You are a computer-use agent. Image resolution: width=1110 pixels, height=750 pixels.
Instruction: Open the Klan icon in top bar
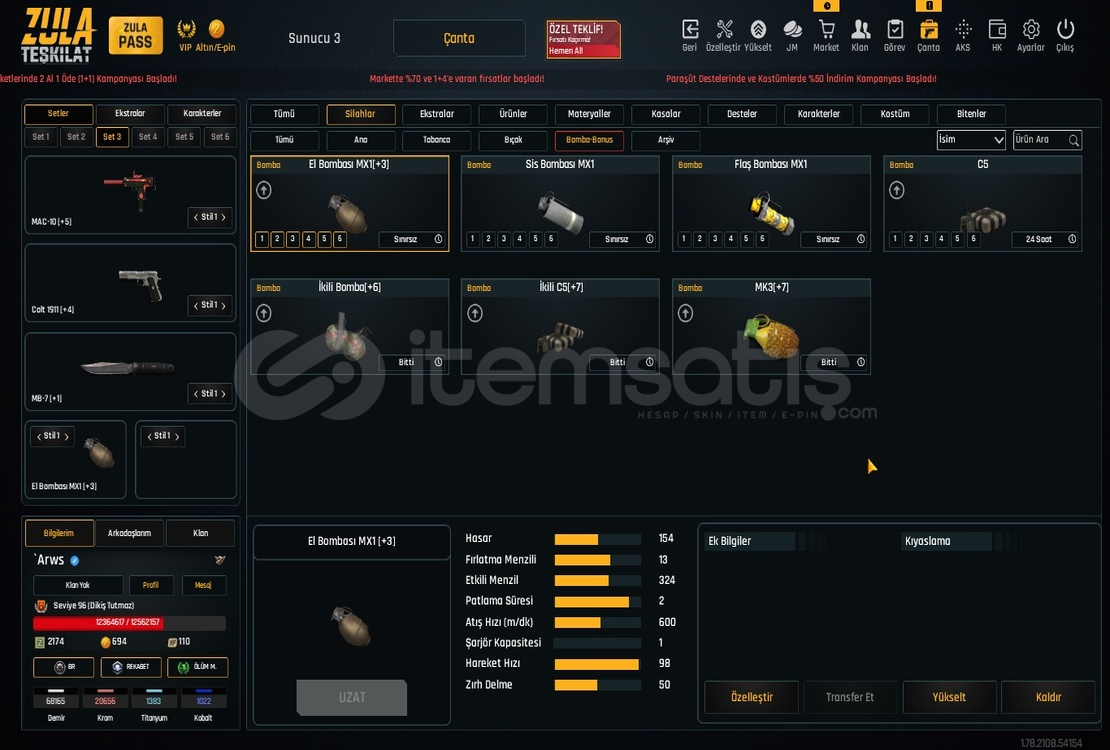click(x=860, y=30)
